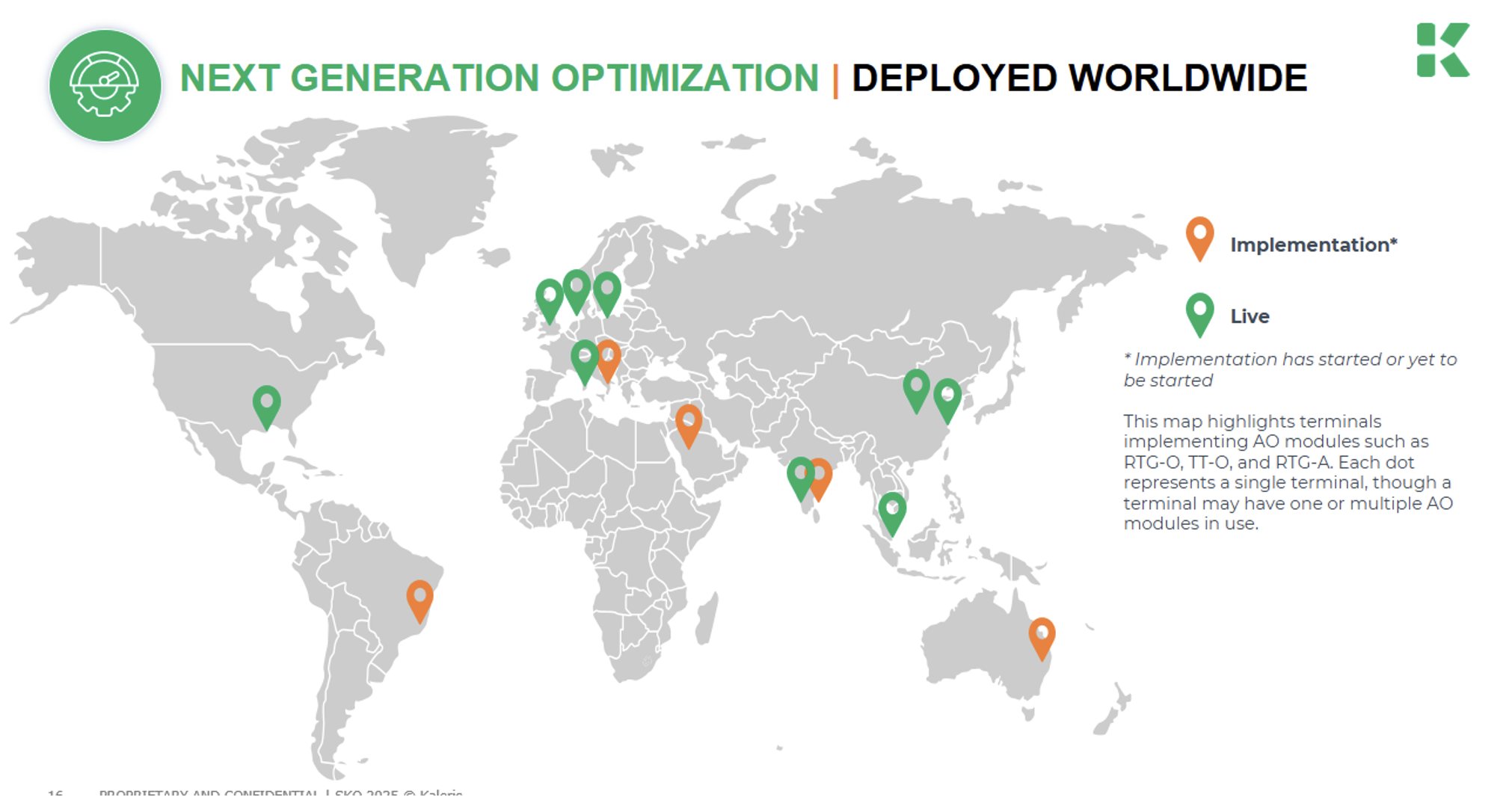
Task: Select the "Live" legend label
Action: [x=1250, y=316]
